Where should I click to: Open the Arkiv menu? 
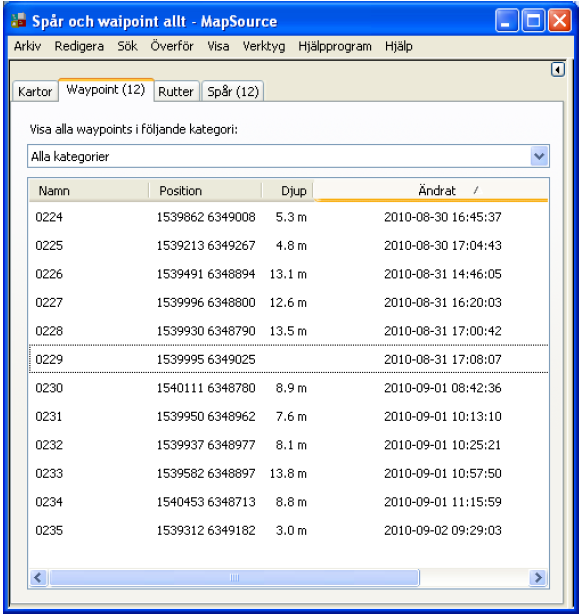[x=27, y=46]
